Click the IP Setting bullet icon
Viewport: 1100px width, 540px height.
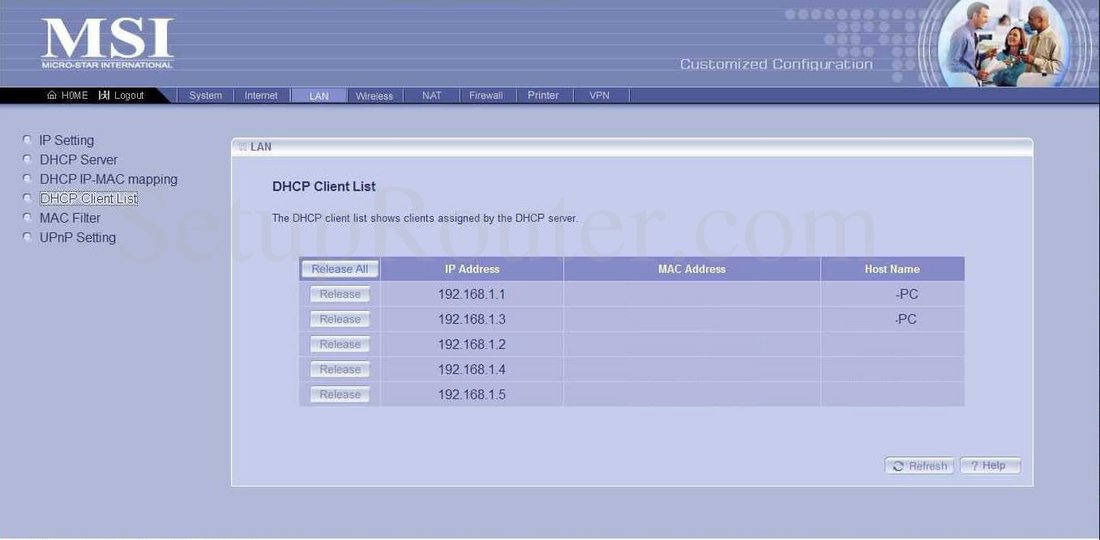[x=27, y=140]
